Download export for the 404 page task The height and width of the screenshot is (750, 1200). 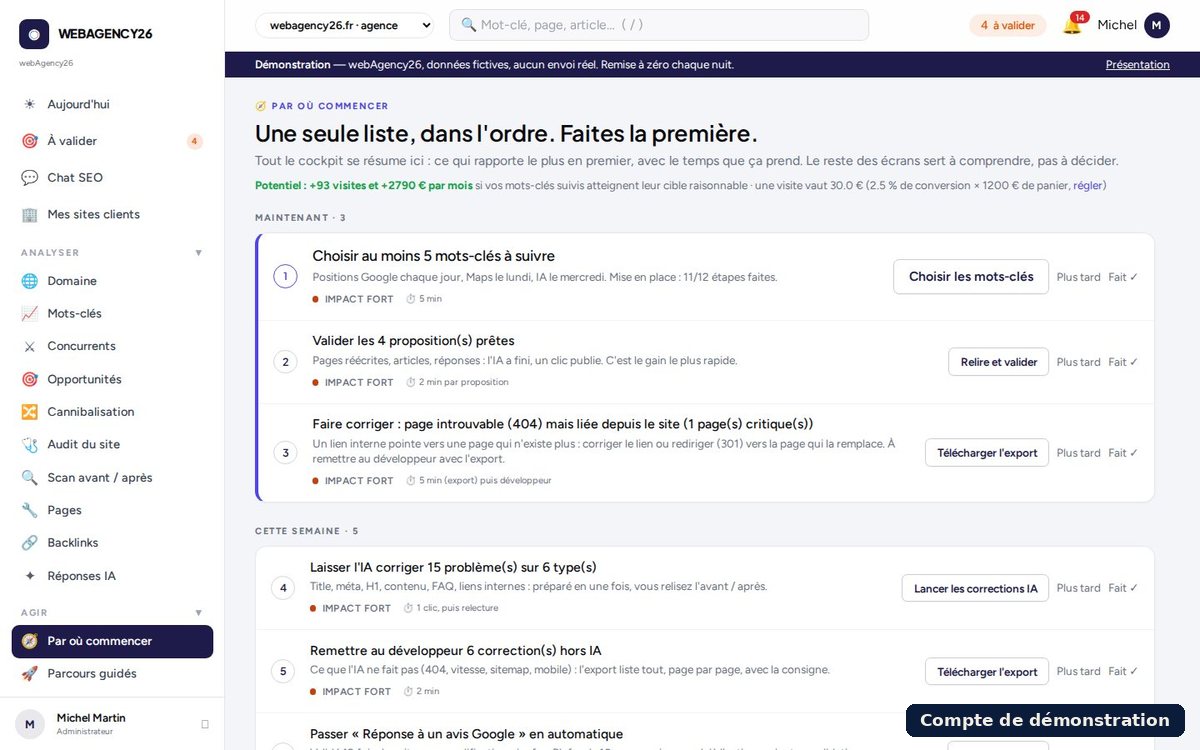click(x=987, y=453)
